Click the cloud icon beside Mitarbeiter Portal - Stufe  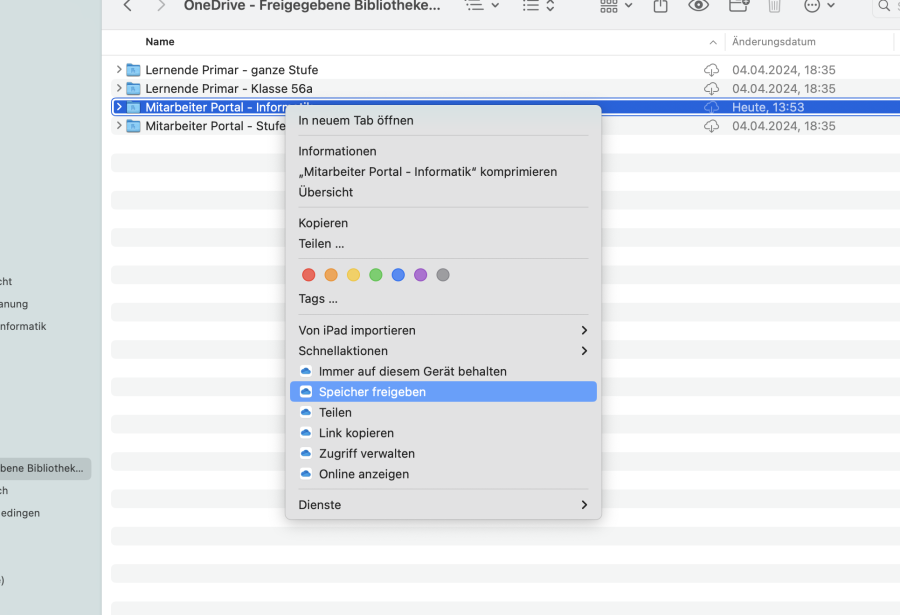(x=711, y=125)
